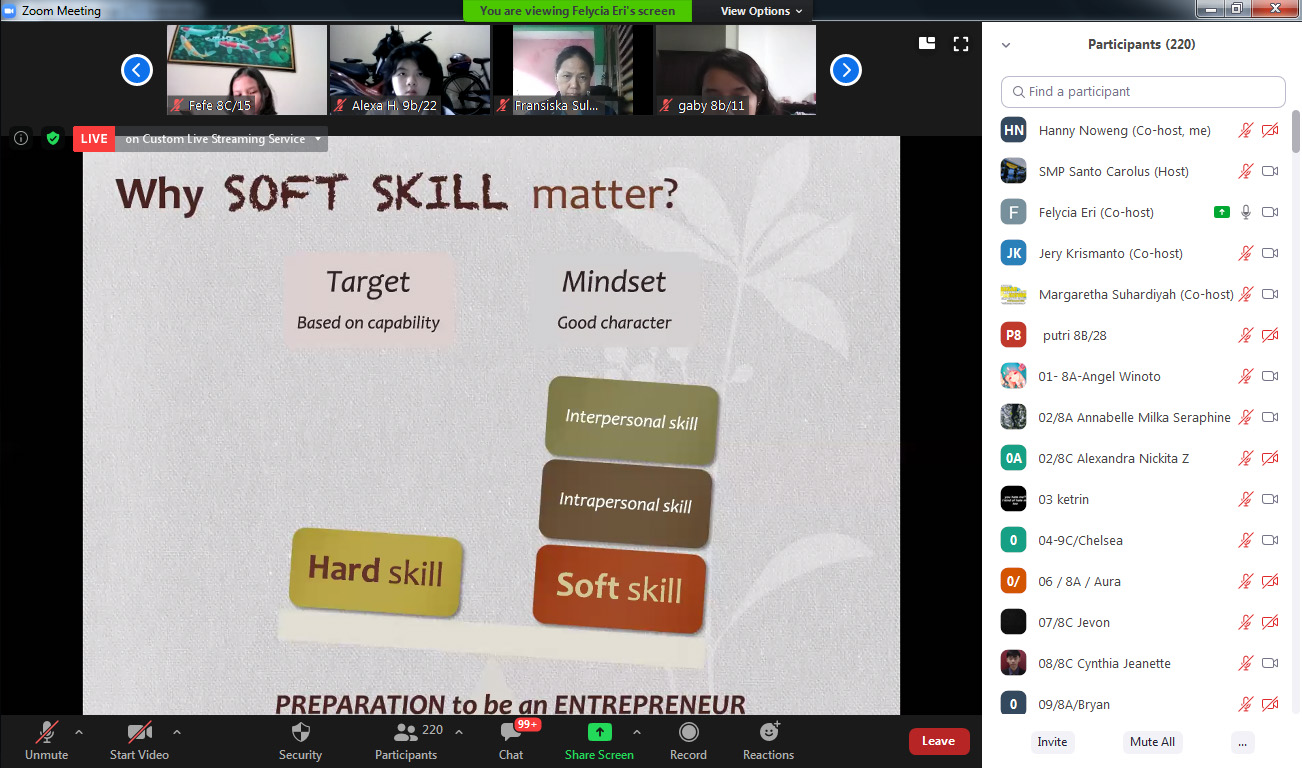The image size is (1302, 768).
Task: Unmute your microphone in the toolbar
Action: [46, 741]
